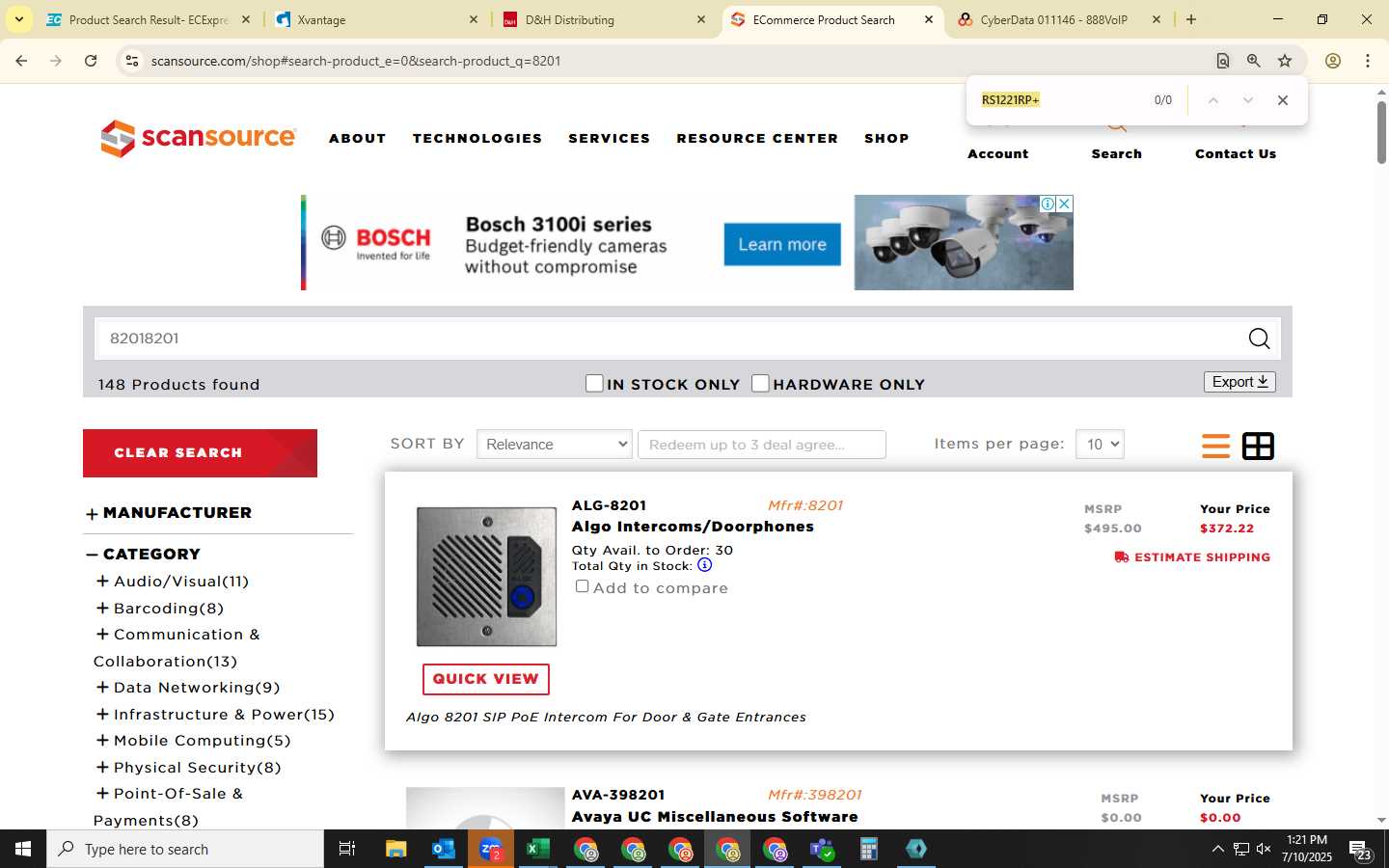Toggle IN STOCK ONLY checkbox
The width and height of the screenshot is (1389, 868).
click(594, 383)
